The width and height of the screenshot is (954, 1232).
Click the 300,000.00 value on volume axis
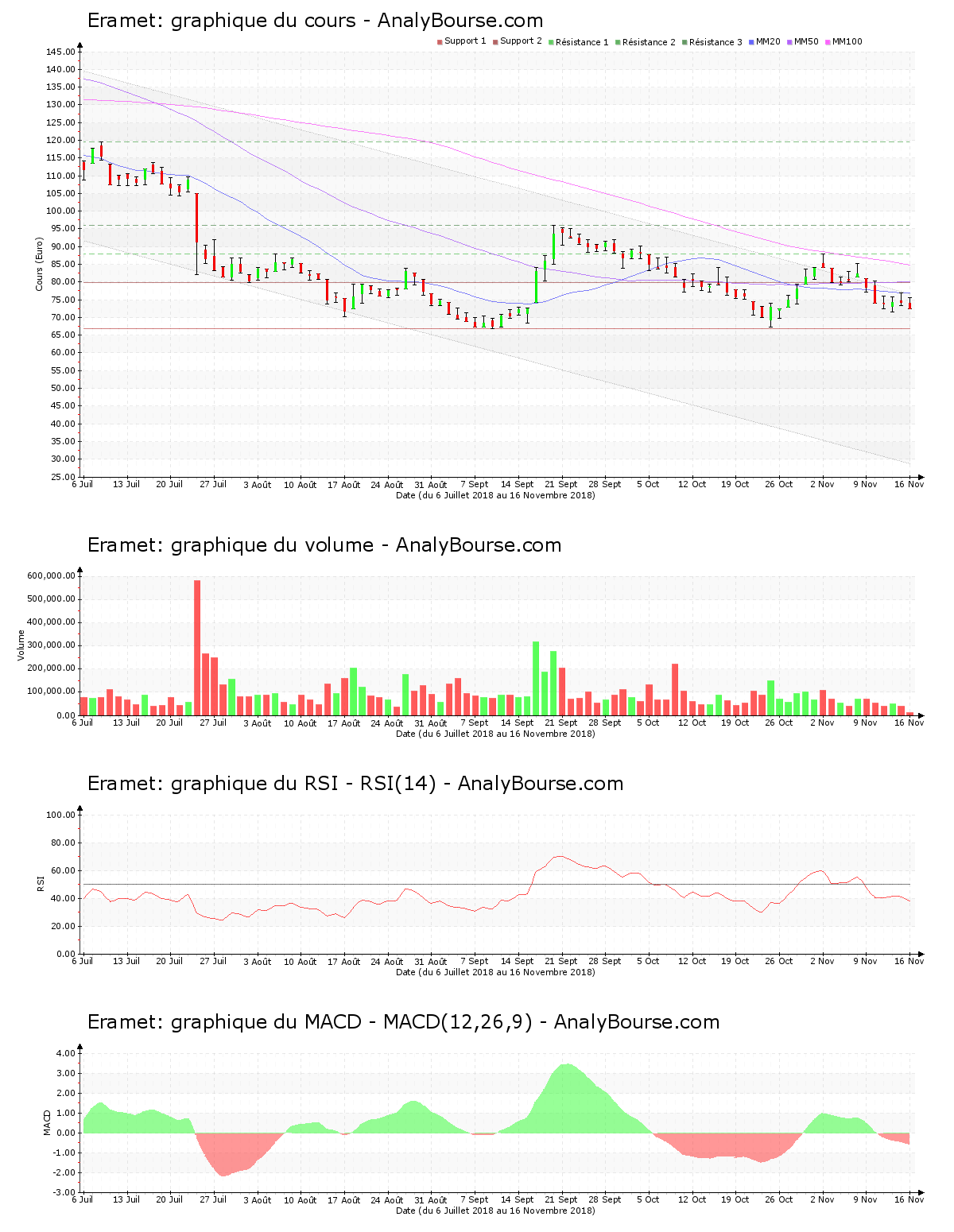[51, 645]
